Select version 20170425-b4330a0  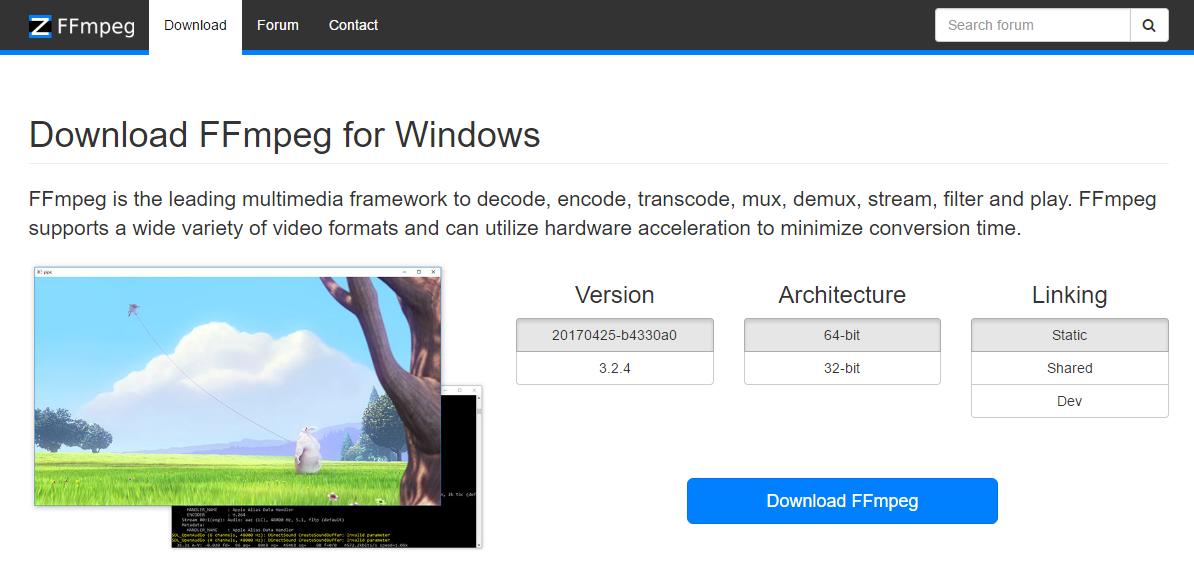[614, 335]
